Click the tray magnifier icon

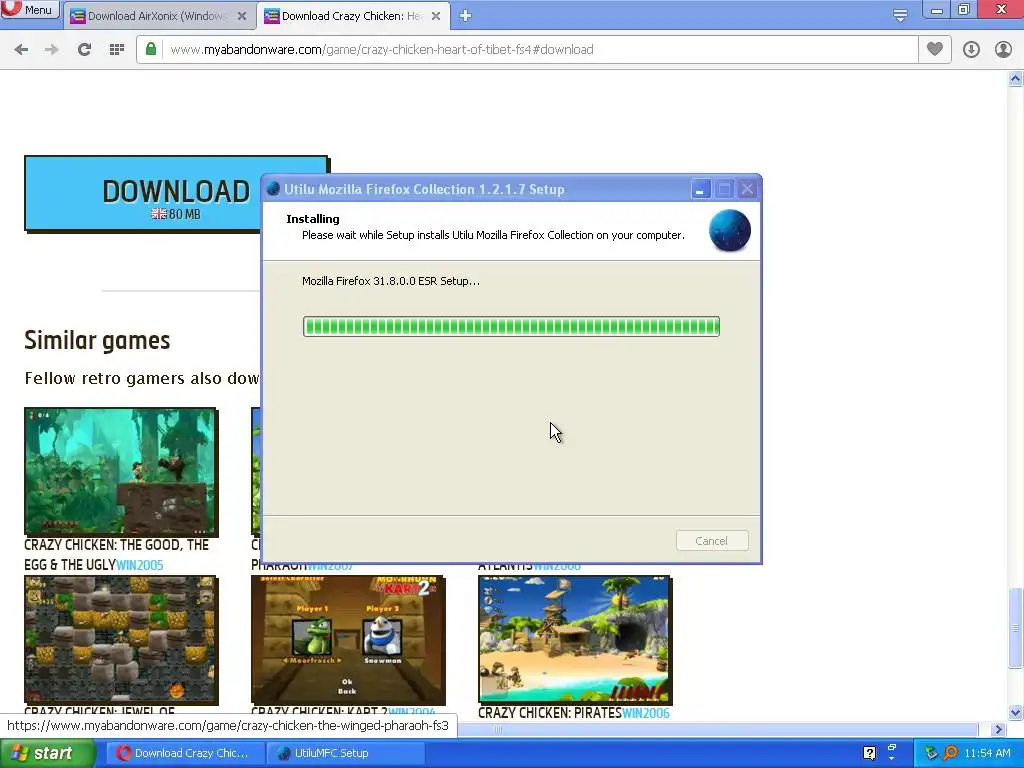(x=951, y=753)
